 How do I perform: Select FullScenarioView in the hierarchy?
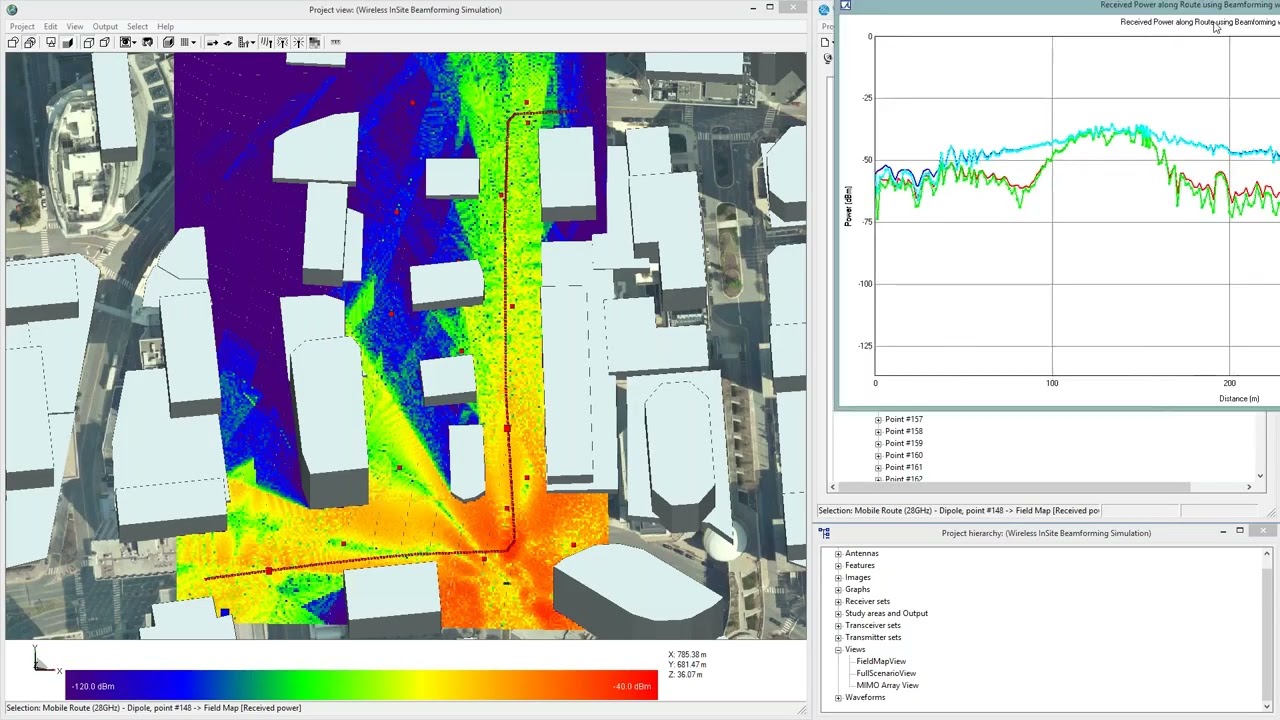pyautogui.click(x=886, y=674)
